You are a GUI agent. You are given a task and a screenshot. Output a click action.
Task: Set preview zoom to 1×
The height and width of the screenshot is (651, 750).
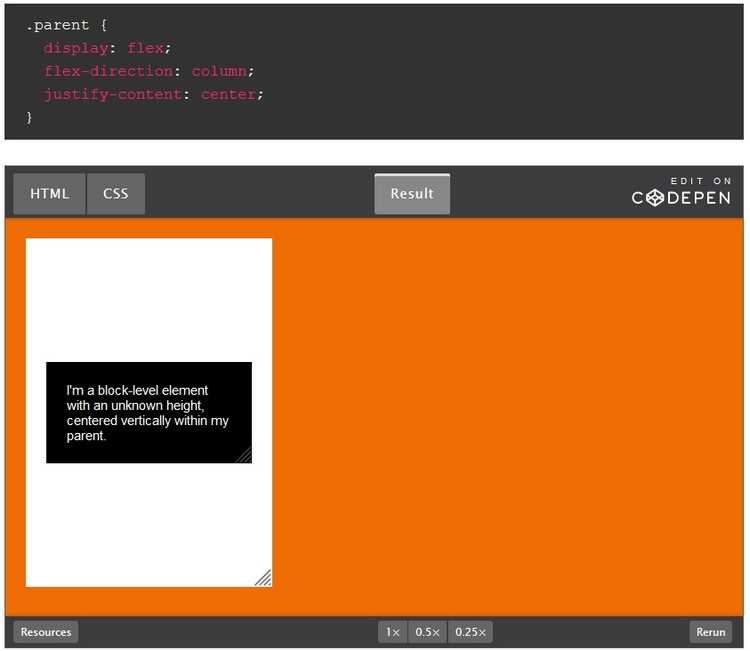tap(393, 632)
